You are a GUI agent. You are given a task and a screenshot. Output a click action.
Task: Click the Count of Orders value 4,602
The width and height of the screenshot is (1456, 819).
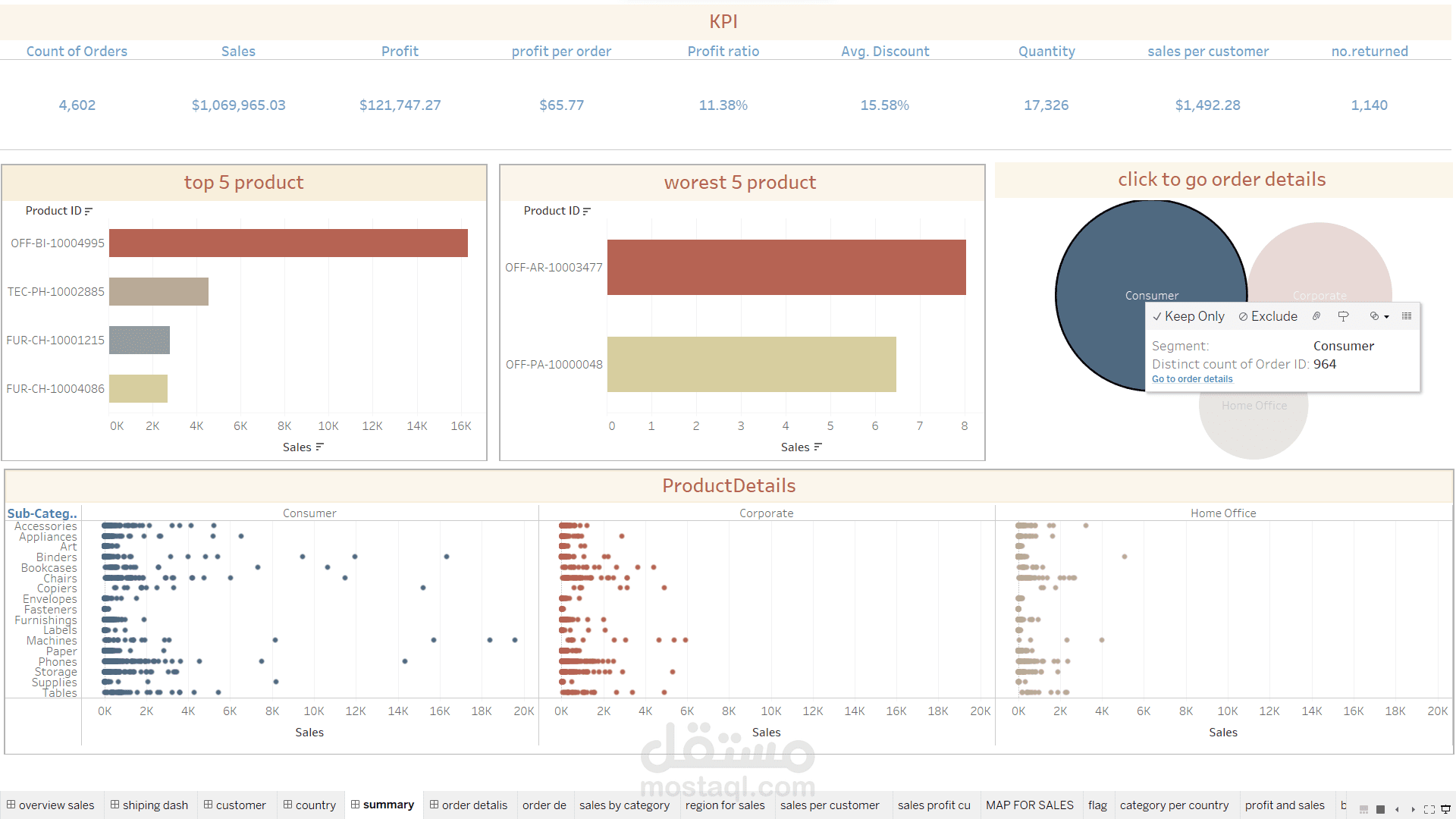click(x=77, y=105)
